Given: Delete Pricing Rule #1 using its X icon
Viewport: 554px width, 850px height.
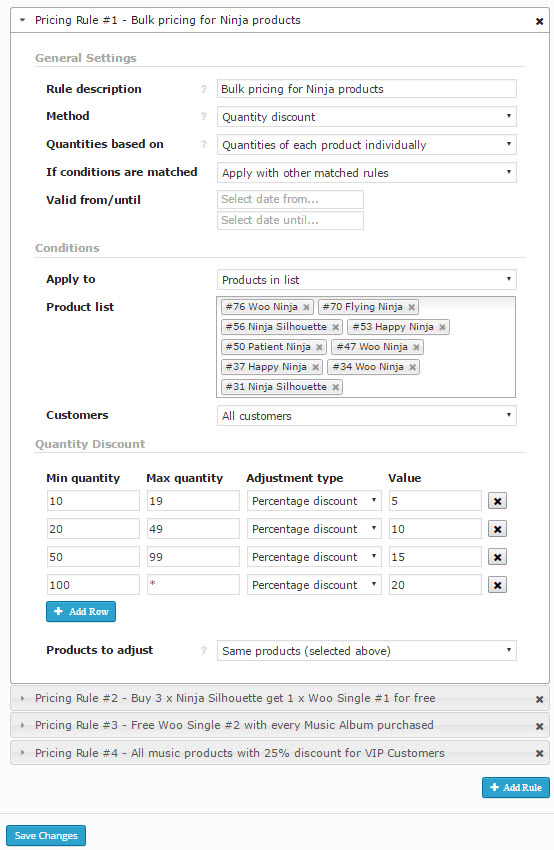Looking at the screenshot, I should pos(539,21).
